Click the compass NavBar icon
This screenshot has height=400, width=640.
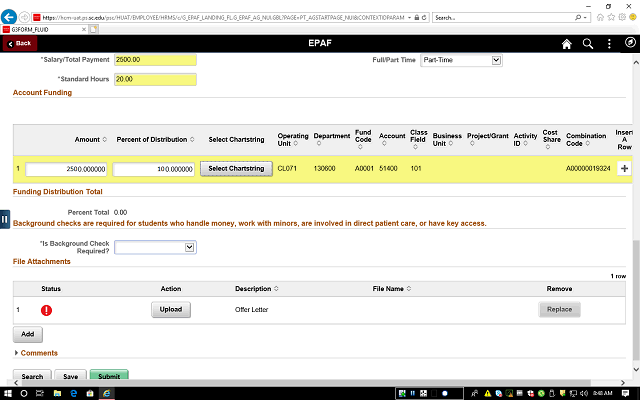pos(629,44)
